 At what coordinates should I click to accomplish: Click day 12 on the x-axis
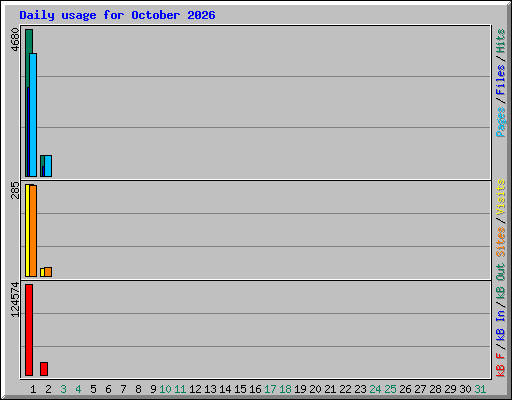click(x=195, y=389)
